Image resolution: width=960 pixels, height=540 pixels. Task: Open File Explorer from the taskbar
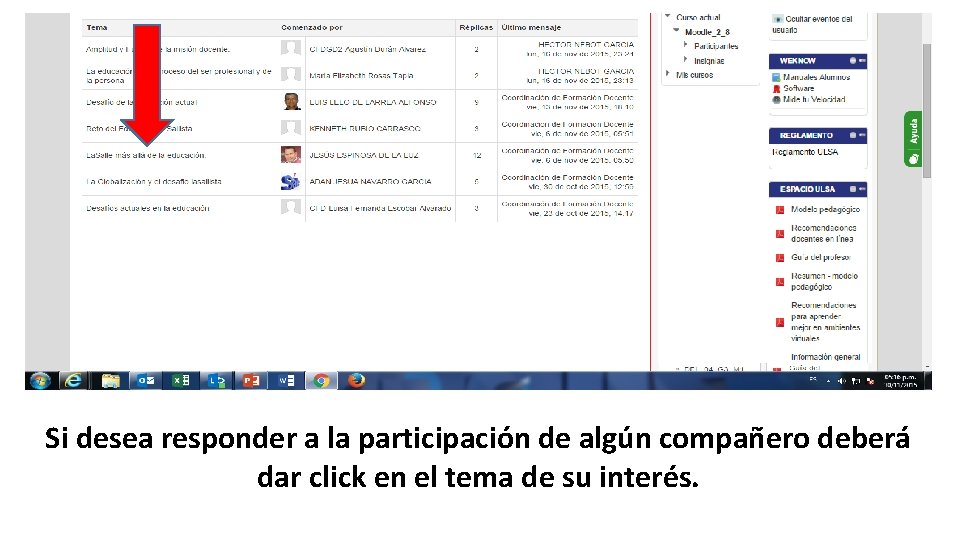[110, 381]
